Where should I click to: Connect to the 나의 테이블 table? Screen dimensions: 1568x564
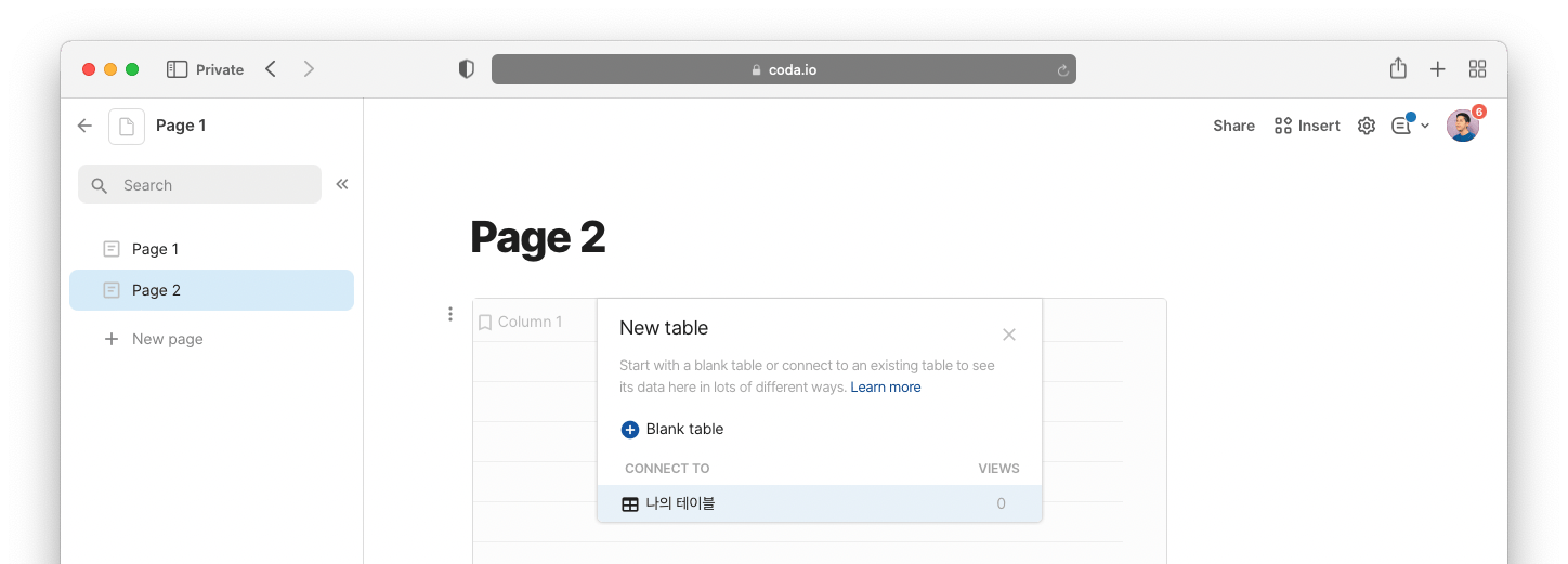(x=680, y=504)
